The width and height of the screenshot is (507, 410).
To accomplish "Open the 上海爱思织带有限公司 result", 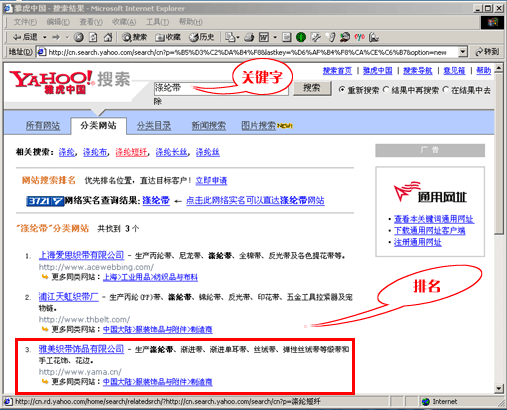I will 82,255.
